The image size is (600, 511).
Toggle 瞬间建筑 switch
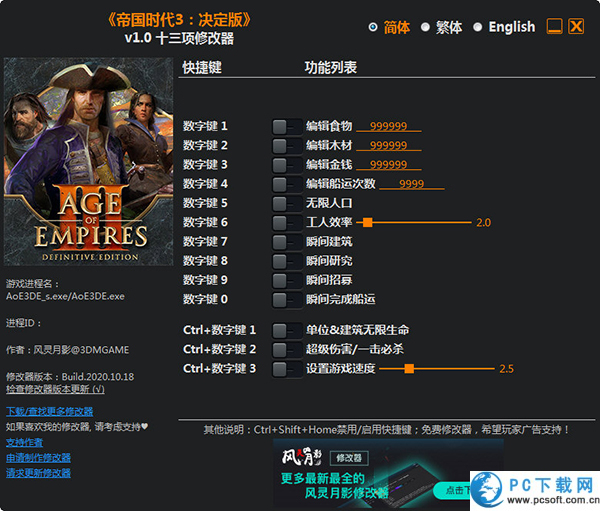point(287,242)
